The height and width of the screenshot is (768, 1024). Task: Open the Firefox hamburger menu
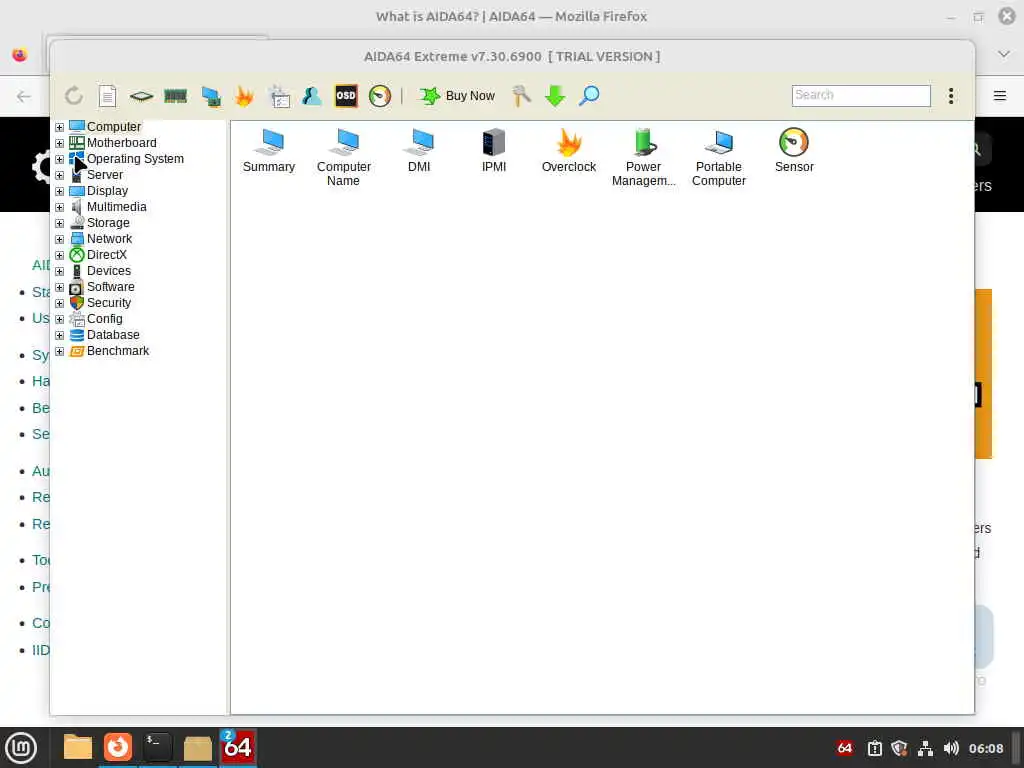point(999,96)
